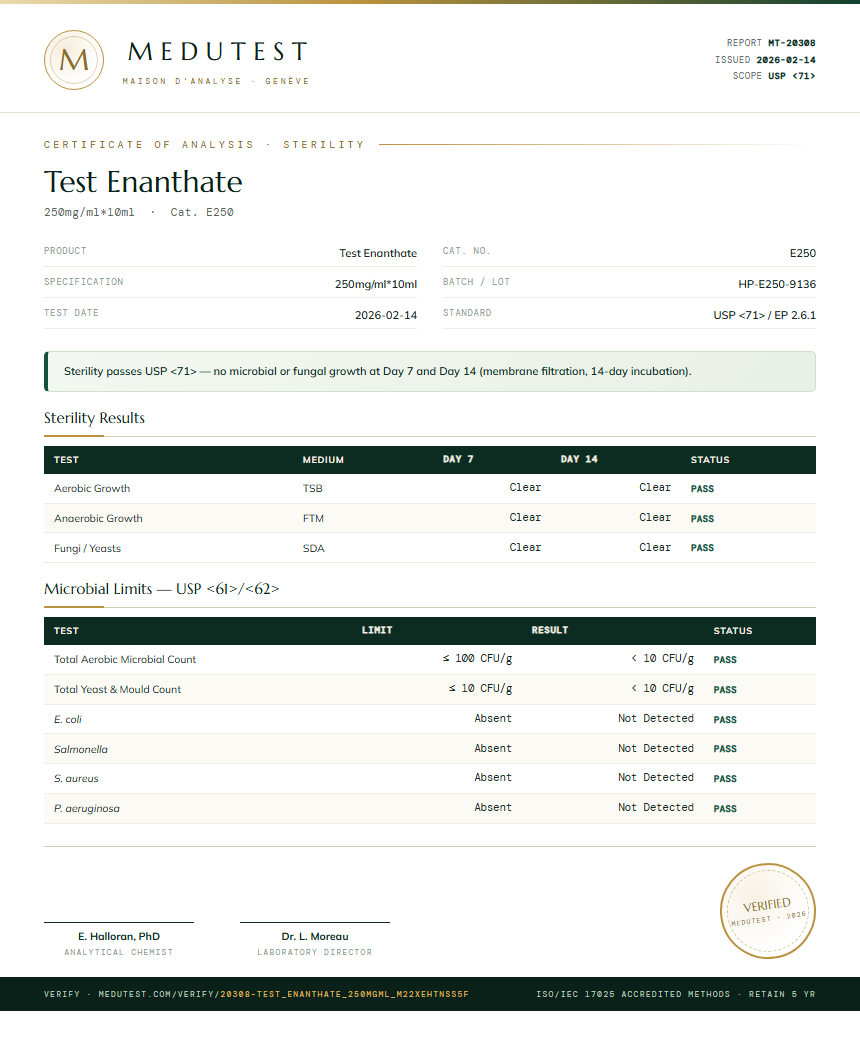Click the CAT. NO. value E250

[x=802, y=253]
